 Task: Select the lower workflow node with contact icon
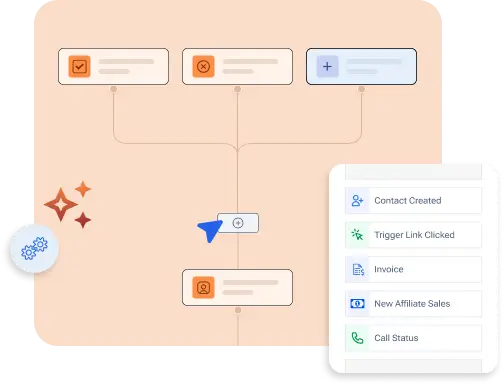(237, 287)
